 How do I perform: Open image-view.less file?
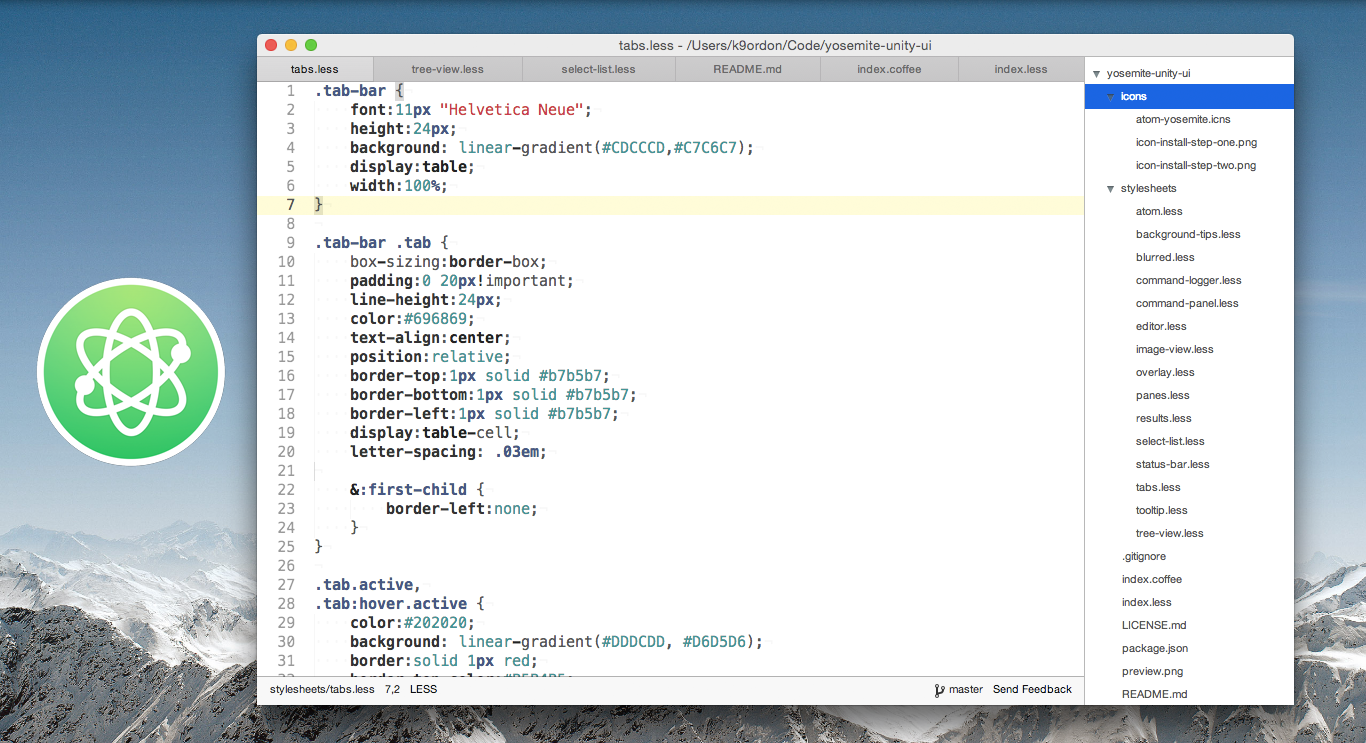pos(1175,349)
